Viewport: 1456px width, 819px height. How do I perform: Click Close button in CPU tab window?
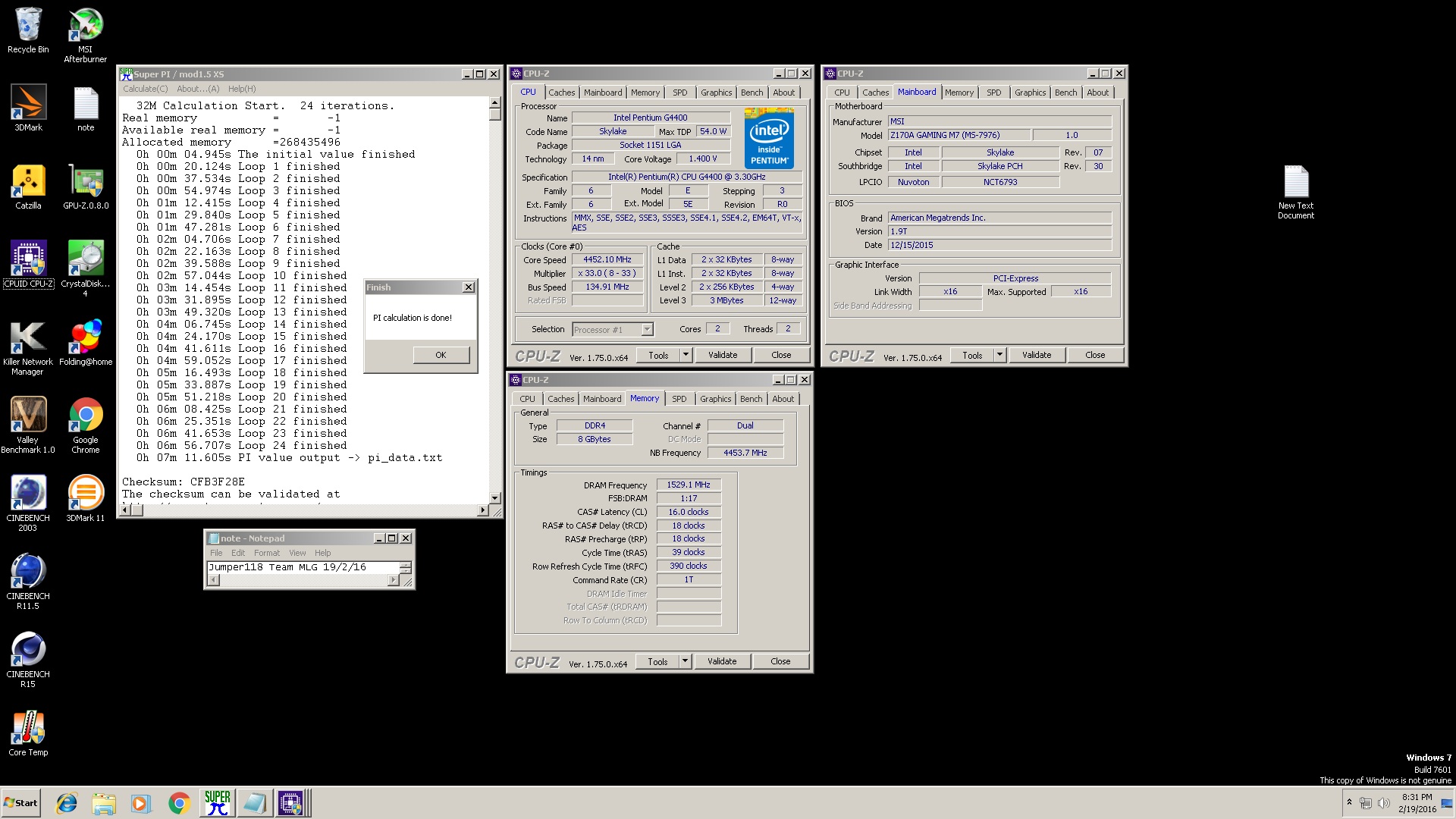(x=781, y=355)
